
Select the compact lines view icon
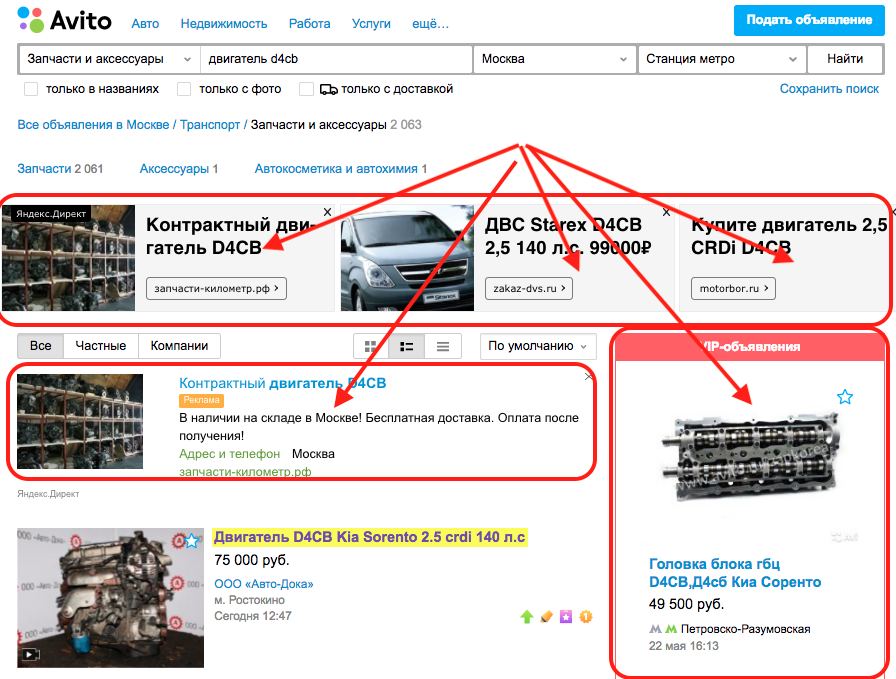pos(443,346)
